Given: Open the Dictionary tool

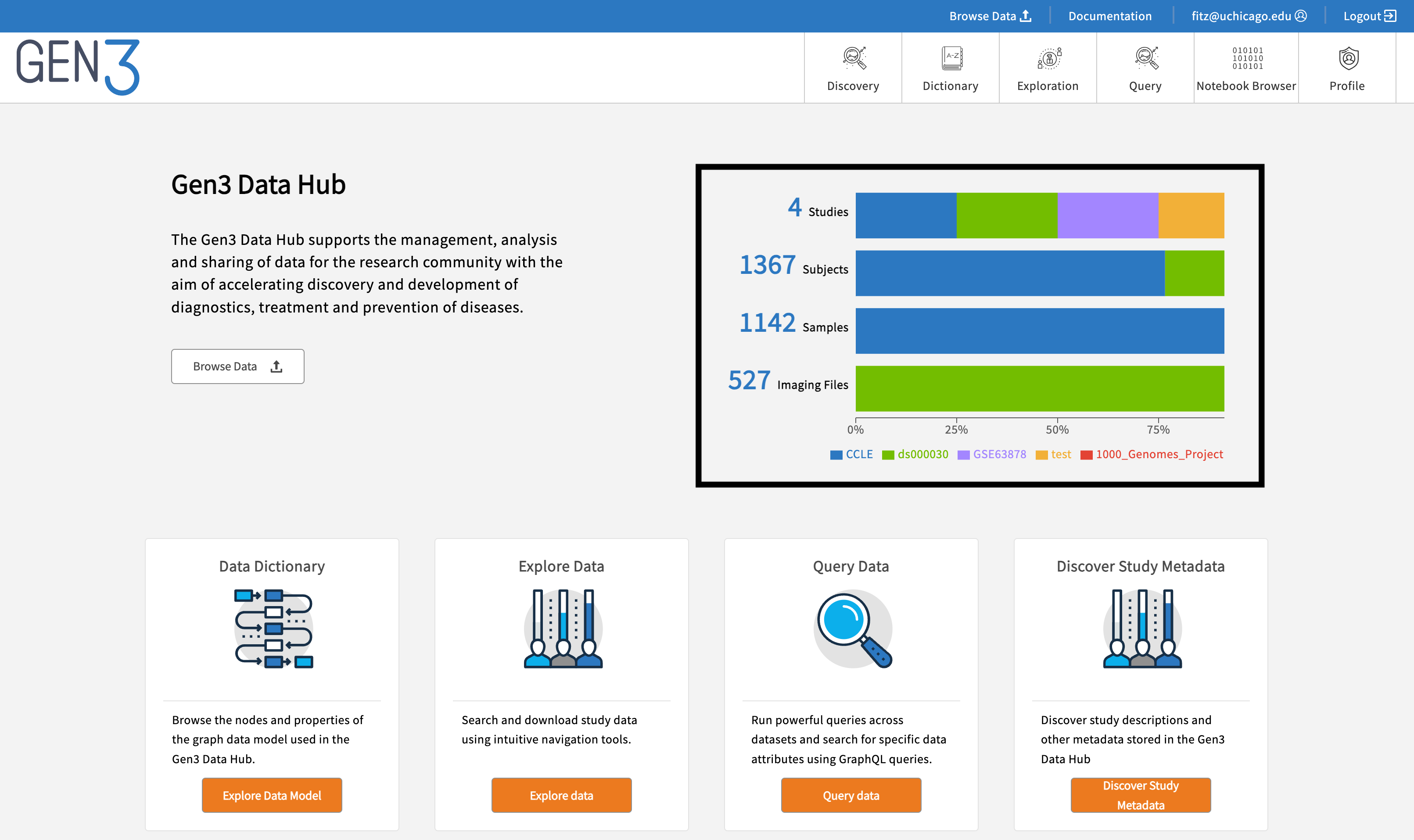Looking at the screenshot, I should 950,67.
